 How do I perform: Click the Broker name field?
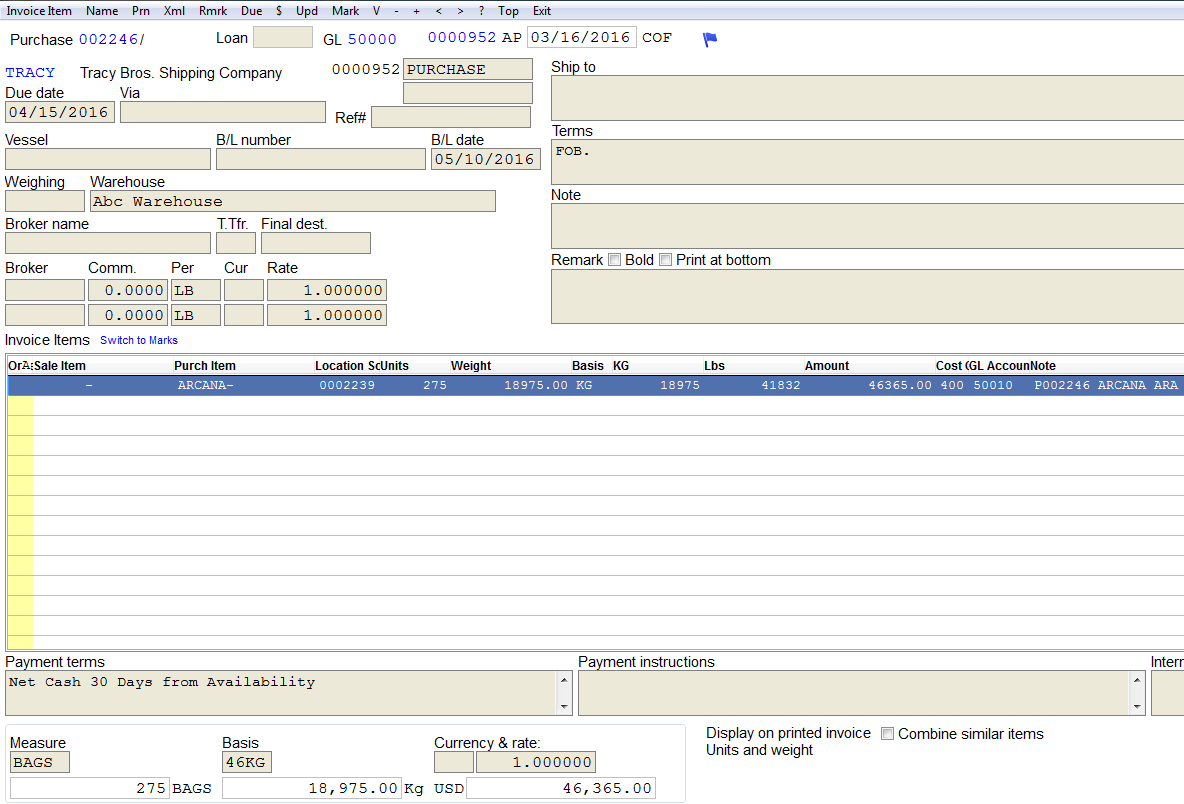tap(108, 243)
